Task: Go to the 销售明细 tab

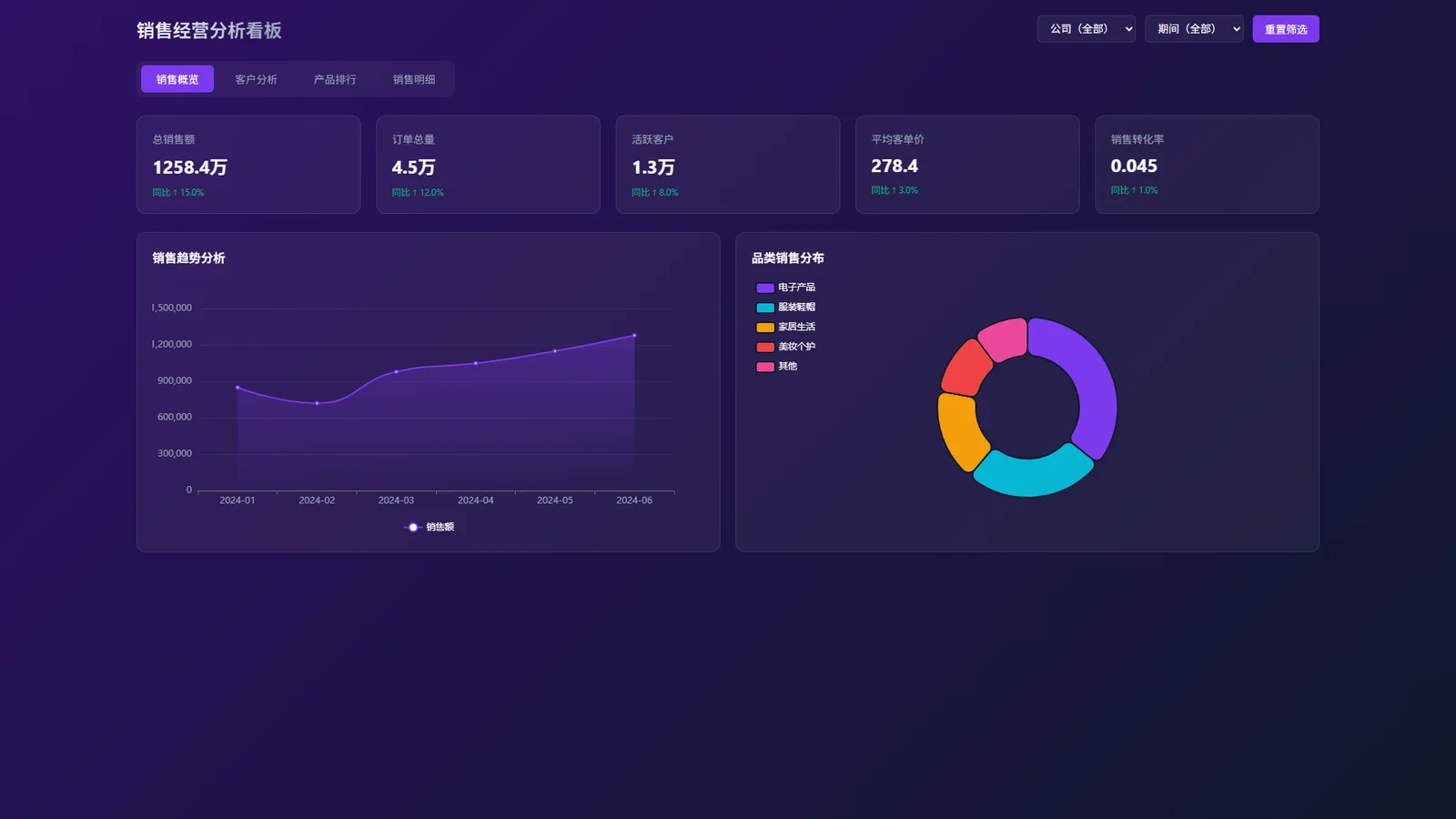Action: [414, 79]
